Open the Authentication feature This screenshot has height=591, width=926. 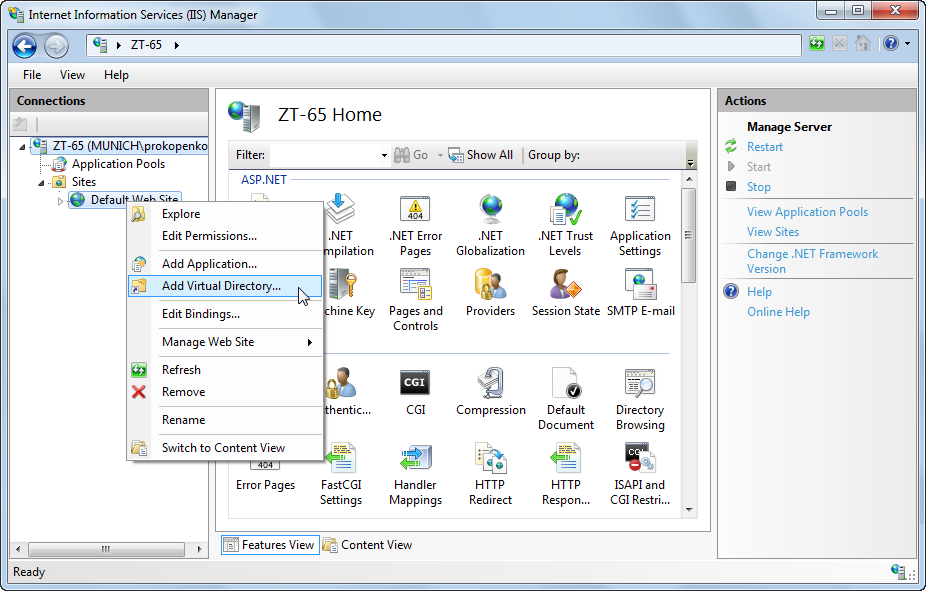click(347, 392)
